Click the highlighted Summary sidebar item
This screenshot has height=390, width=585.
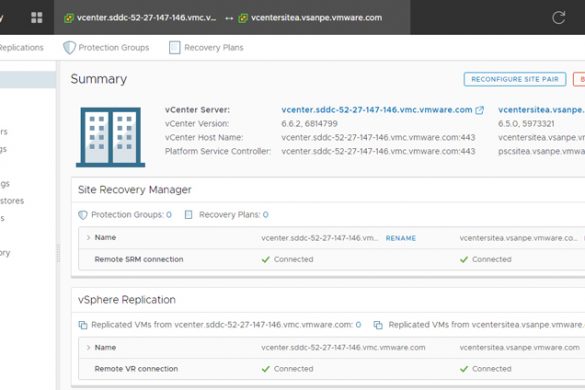(28, 79)
